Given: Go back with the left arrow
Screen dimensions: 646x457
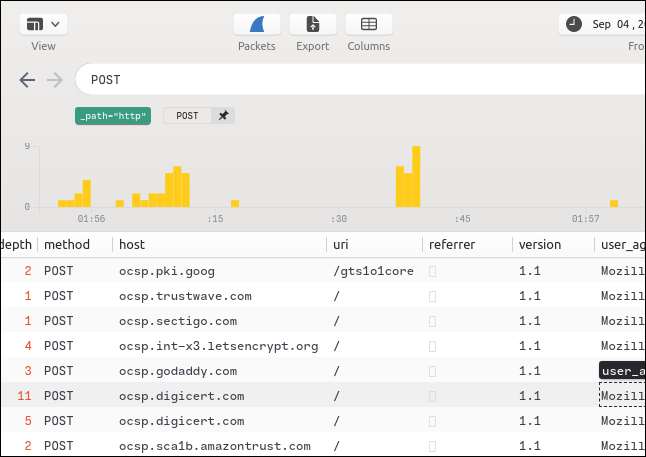Looking at the screenshot, I should (x=27, y=80).
